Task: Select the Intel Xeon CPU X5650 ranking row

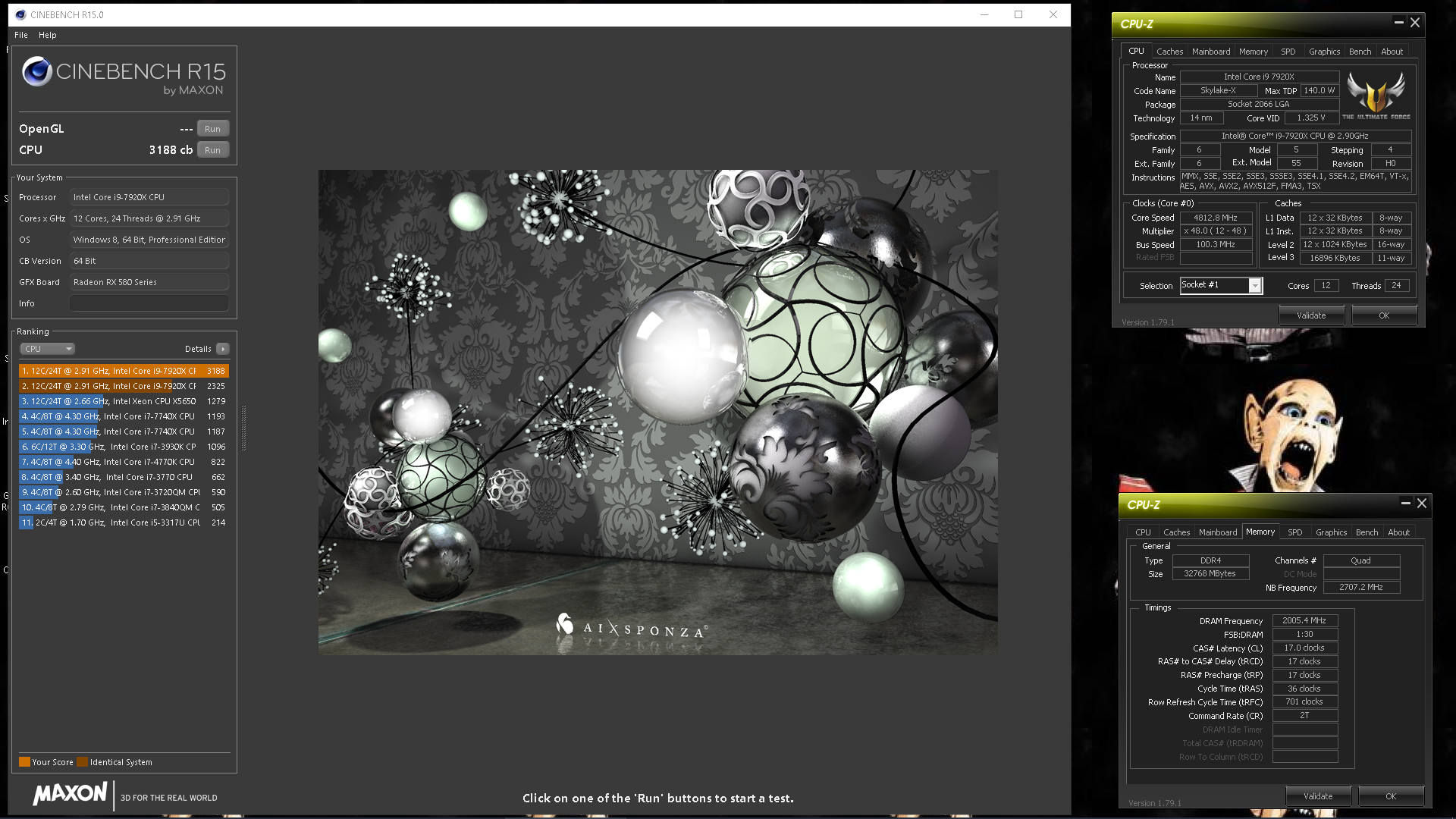Action: (x=124, y=401)
